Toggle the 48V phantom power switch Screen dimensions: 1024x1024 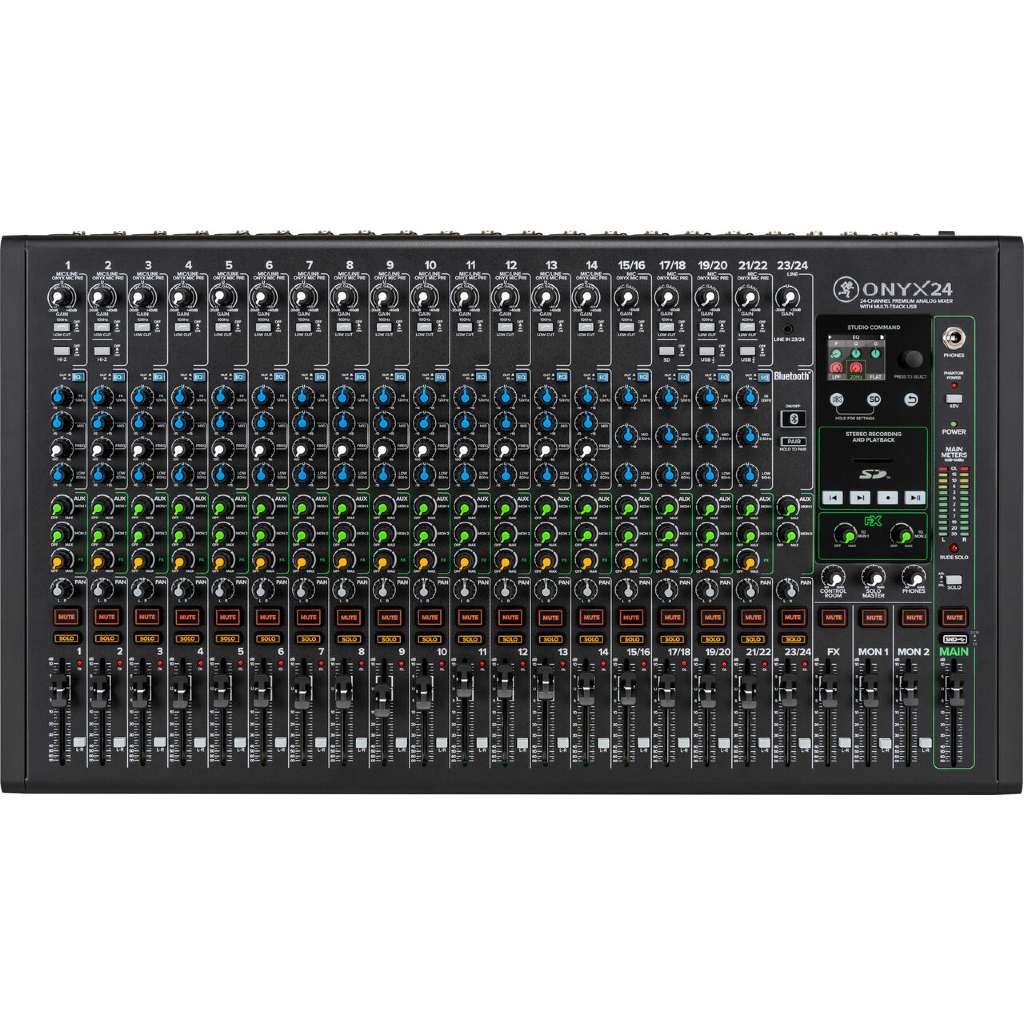(x=954, y=398)
